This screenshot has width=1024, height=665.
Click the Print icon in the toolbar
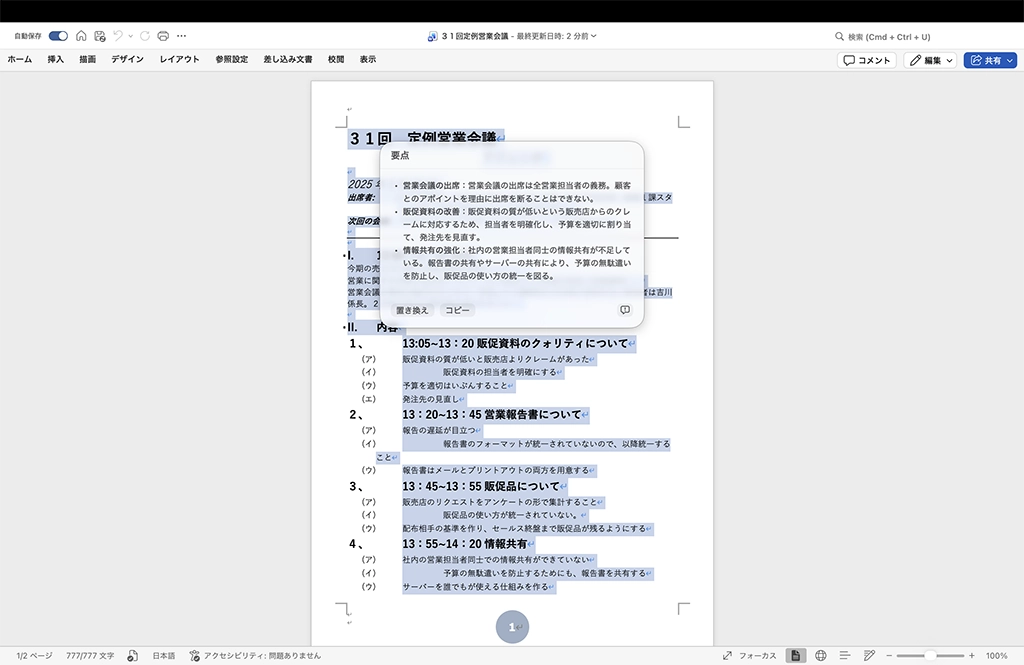[163, 36]
